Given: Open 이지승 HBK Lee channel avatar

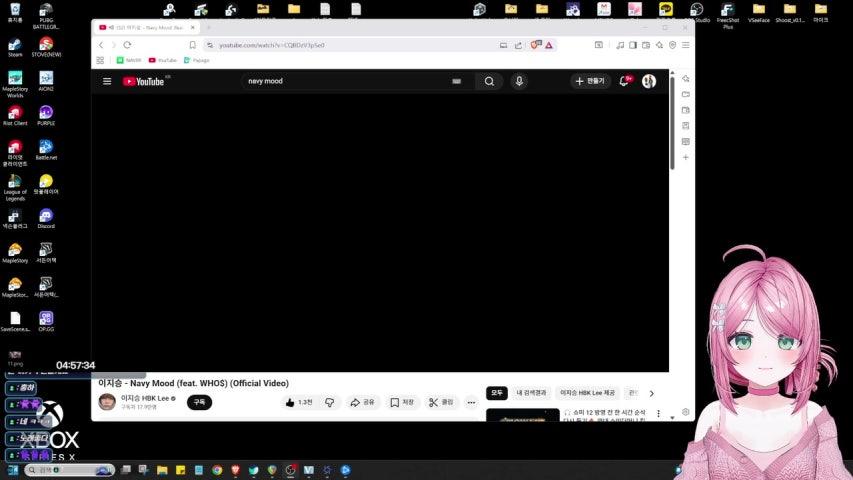Looking at the screenshot, I should (x=107, y=402).
